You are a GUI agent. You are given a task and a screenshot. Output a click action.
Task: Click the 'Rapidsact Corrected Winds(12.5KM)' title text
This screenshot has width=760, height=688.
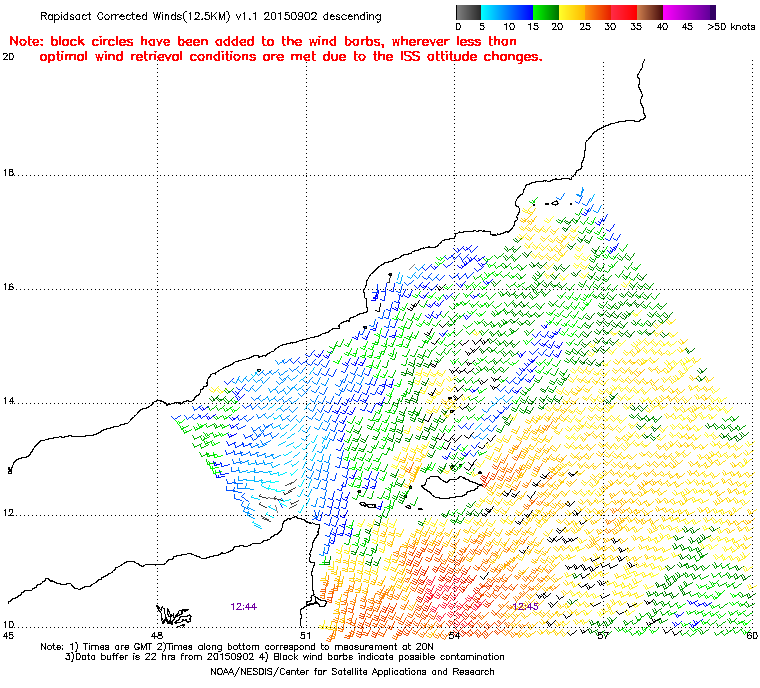click(x=135, y=16)
